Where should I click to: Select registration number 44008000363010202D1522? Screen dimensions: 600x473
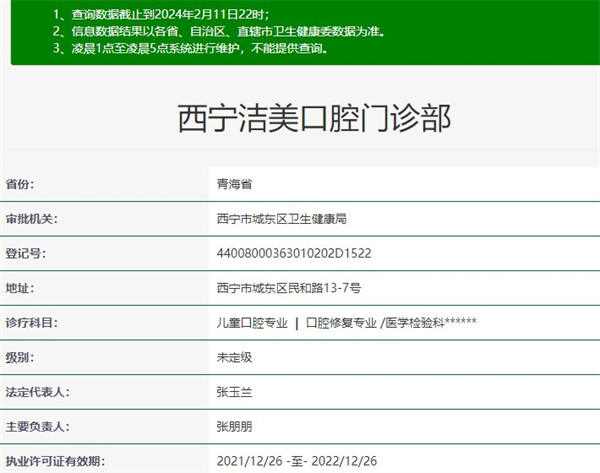[294, 253]
